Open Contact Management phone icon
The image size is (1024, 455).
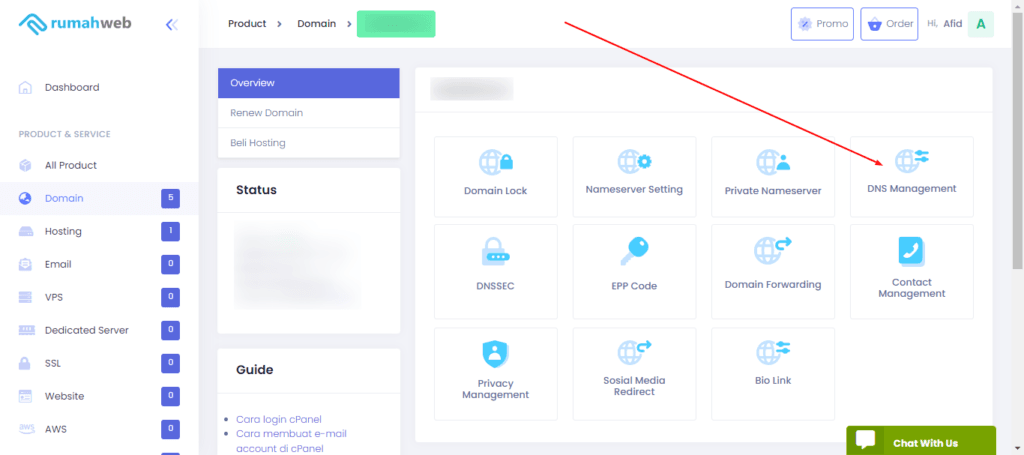tap(912, 251)
